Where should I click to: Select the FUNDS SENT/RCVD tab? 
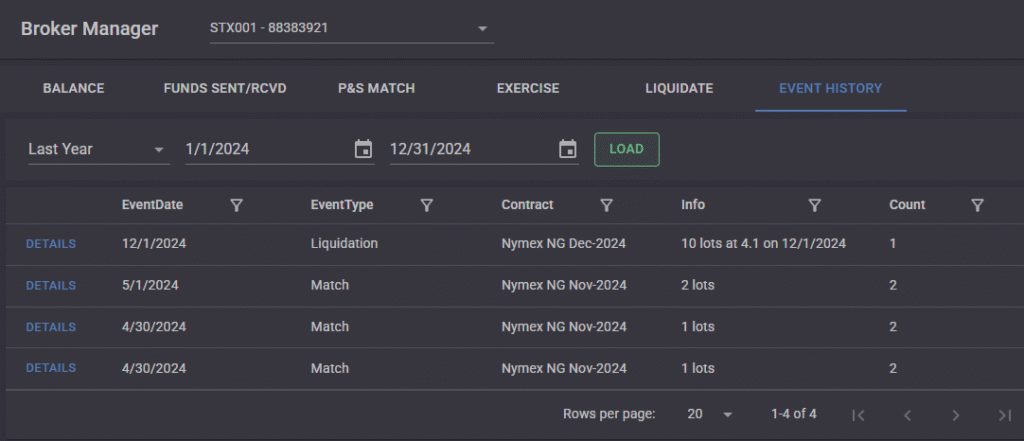click(225, 88)
